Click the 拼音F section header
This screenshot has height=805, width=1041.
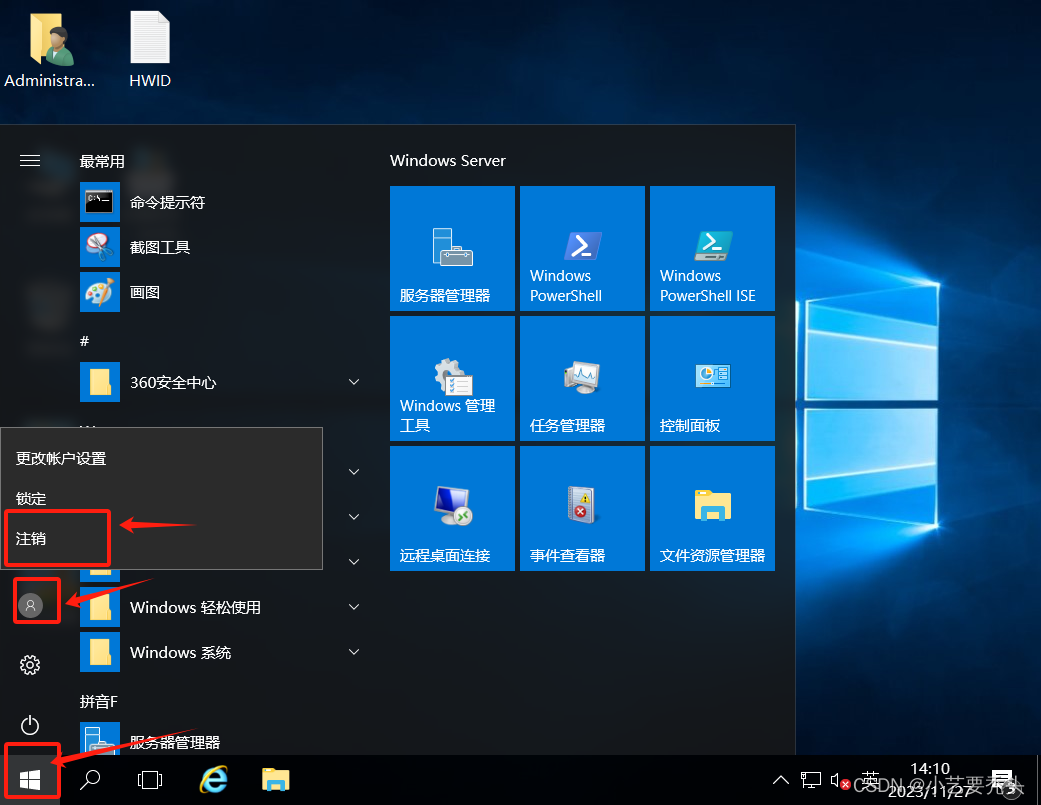coord(98,701)
